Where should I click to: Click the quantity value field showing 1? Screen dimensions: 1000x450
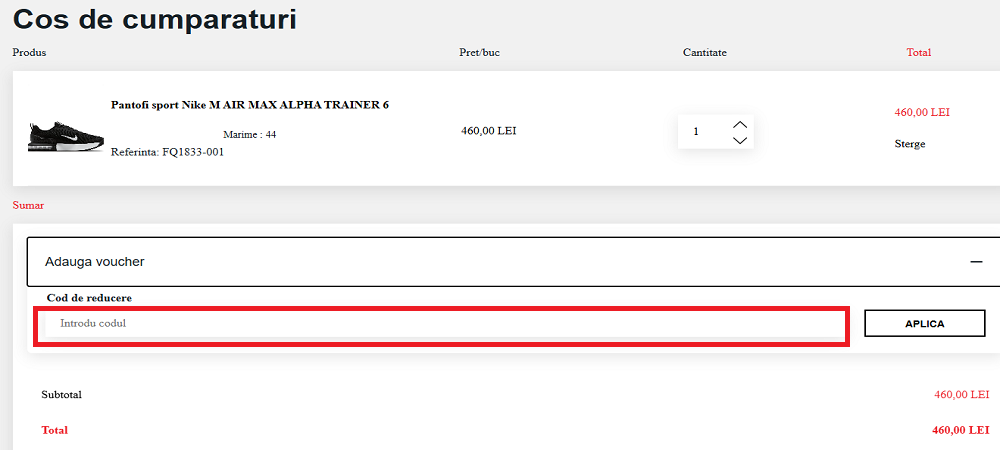697,132
